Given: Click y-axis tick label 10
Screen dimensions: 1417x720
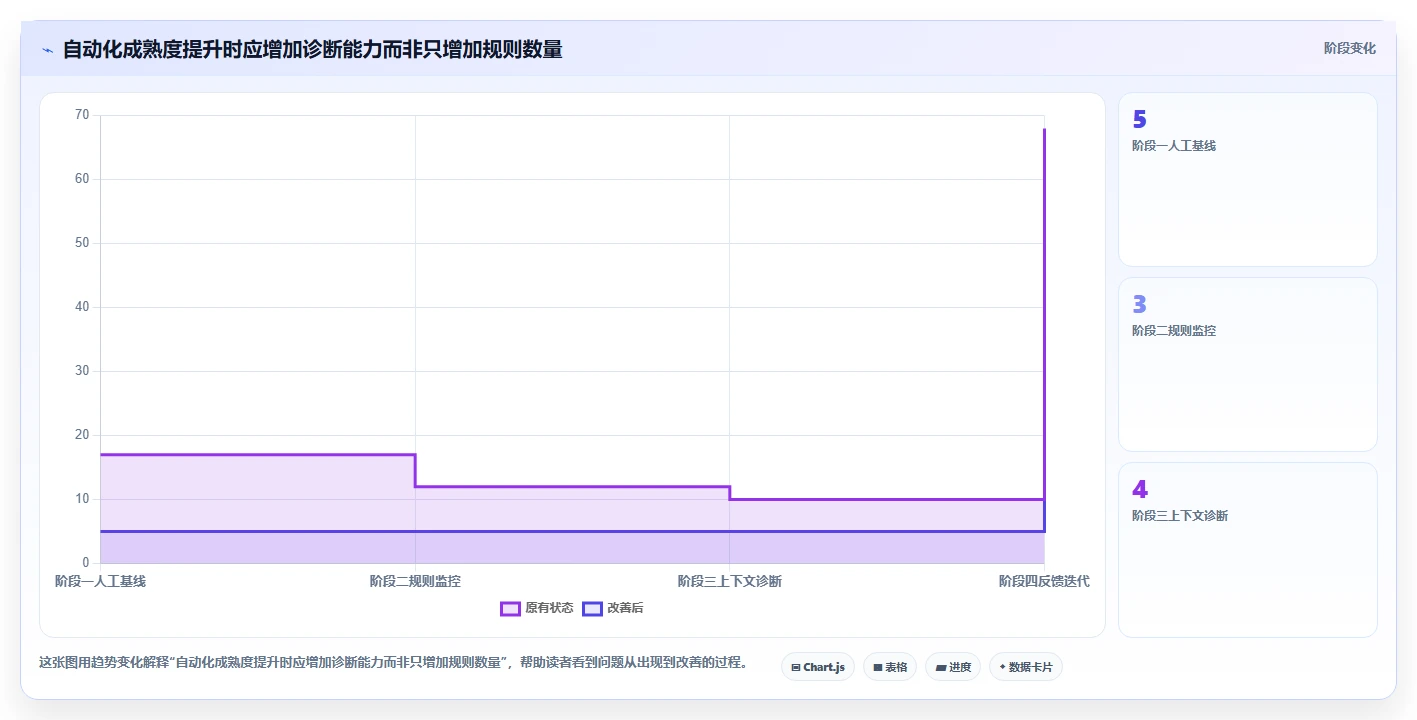Looking at the screenshot, I should (82, 499).
